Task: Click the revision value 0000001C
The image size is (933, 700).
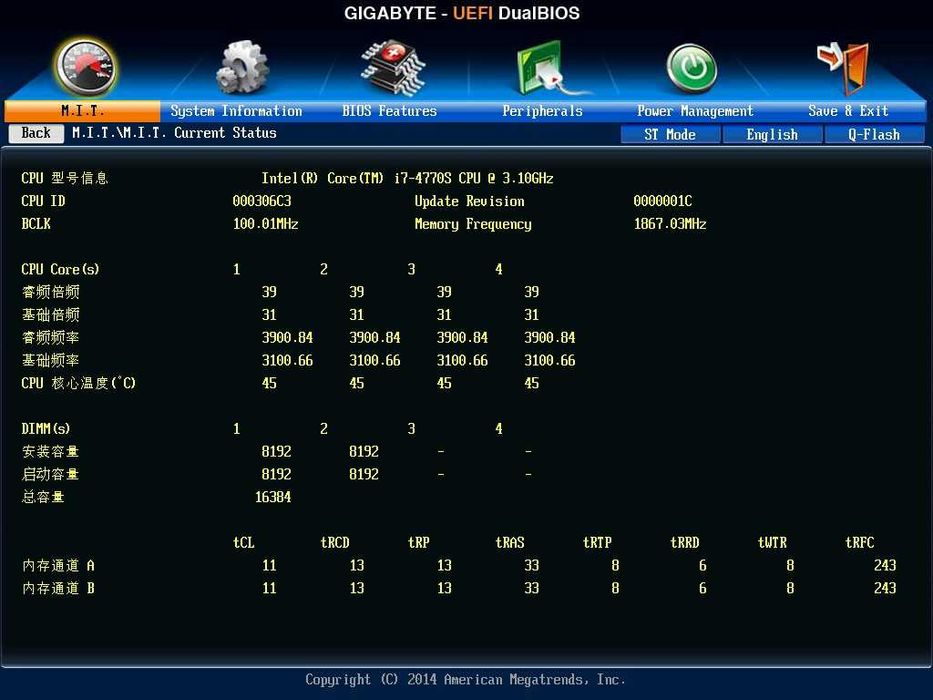Action: click(662, 201)
